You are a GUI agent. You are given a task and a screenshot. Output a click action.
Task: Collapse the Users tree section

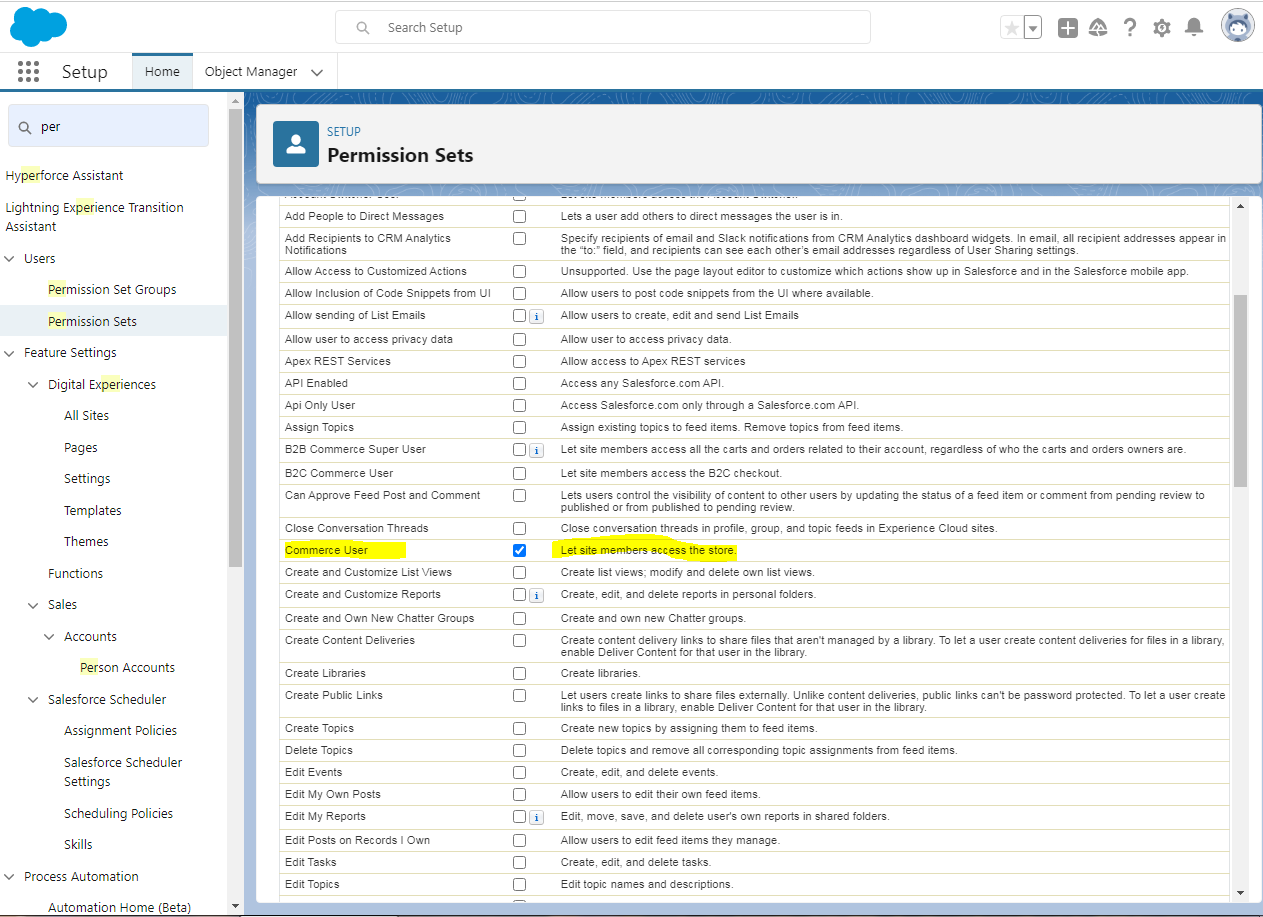pyautogui.click(x=11, y=258)
